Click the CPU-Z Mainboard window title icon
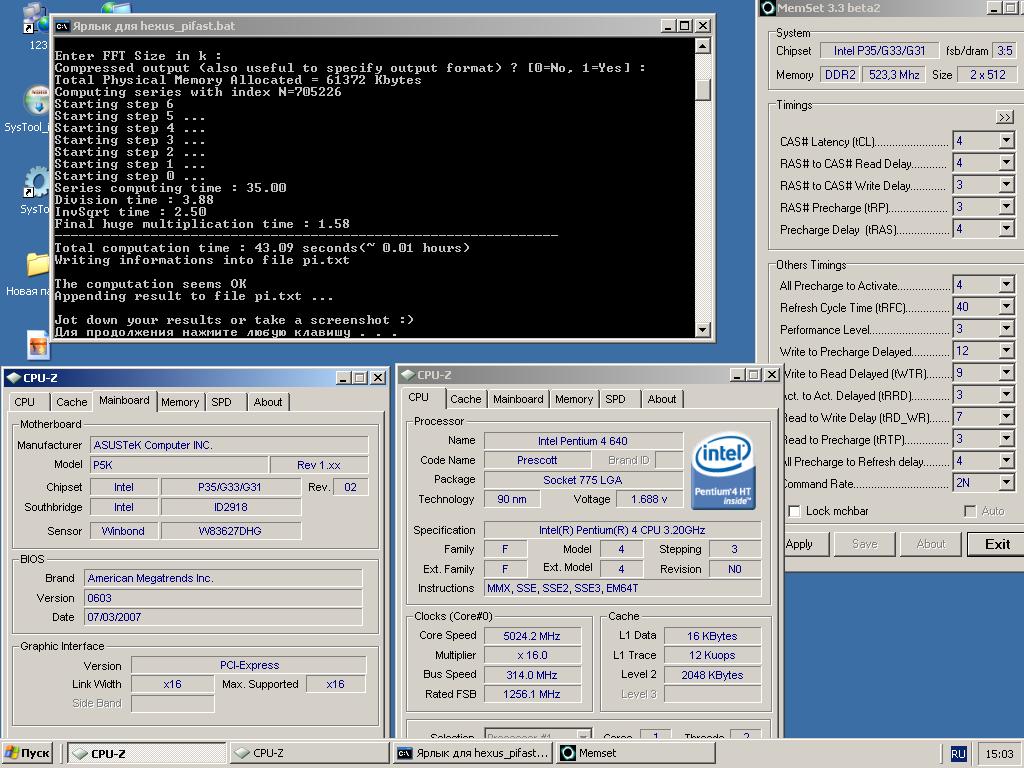Viewport: 1024px width, 768px height. (x=13, y=377)
